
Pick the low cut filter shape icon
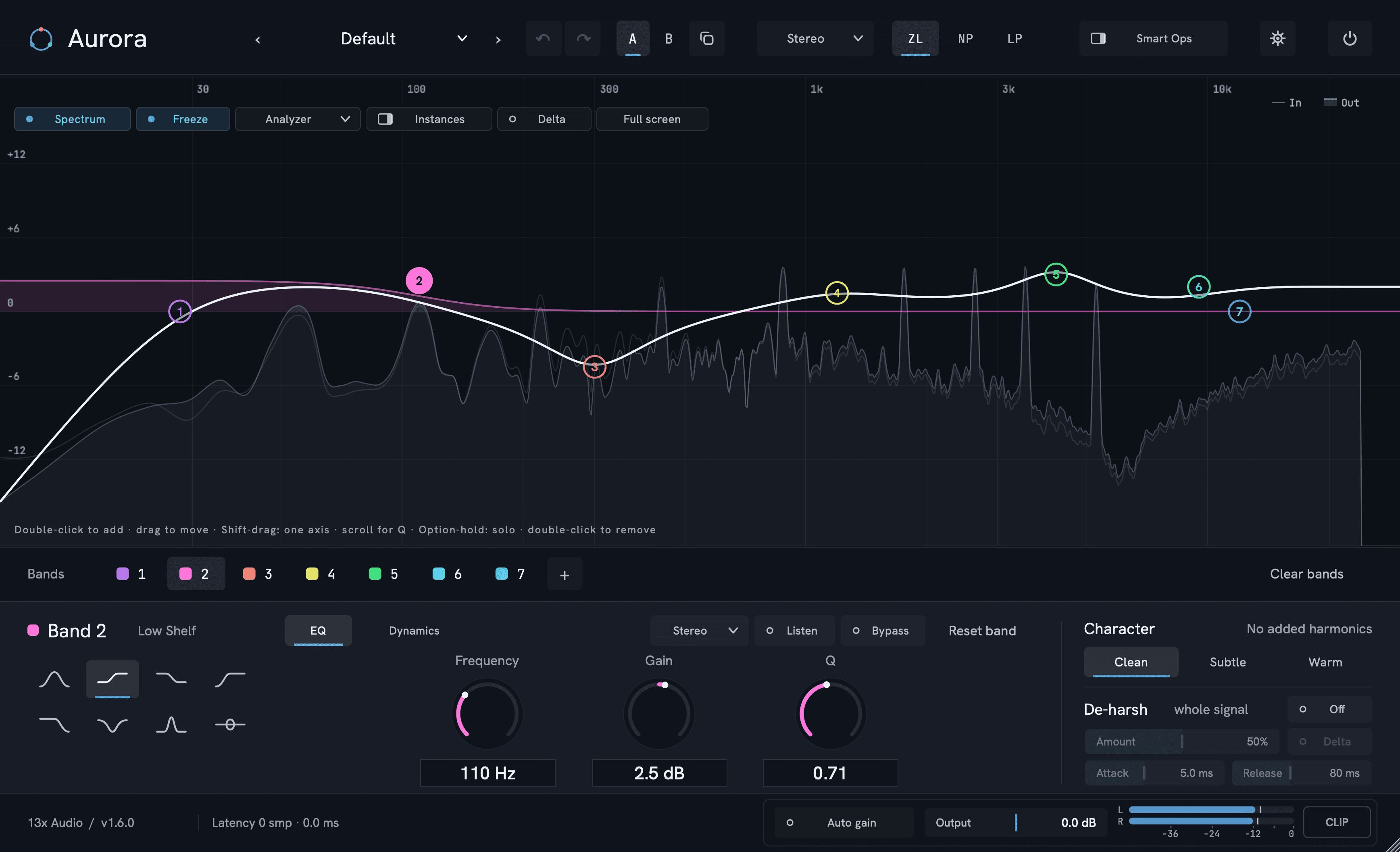tap(229, 679)
